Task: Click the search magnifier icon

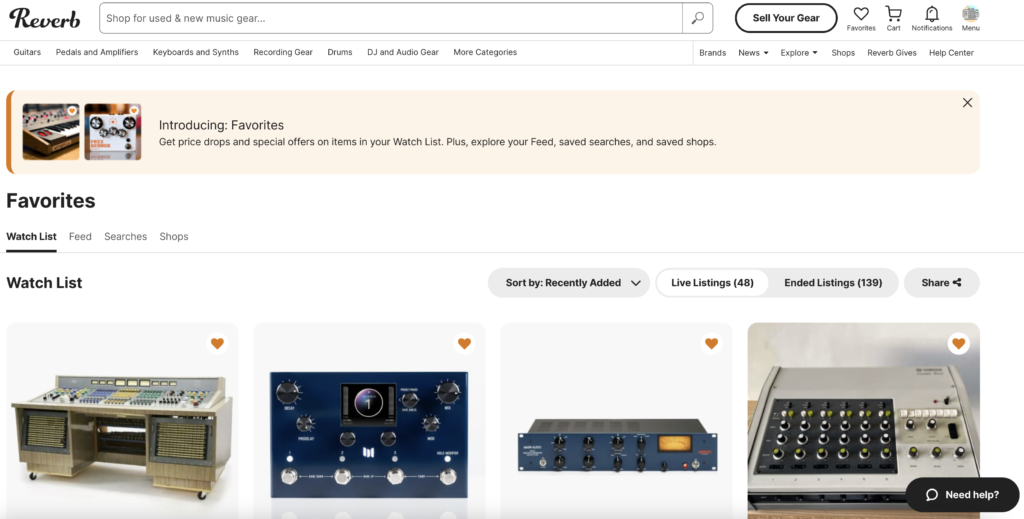Action: 697,18
